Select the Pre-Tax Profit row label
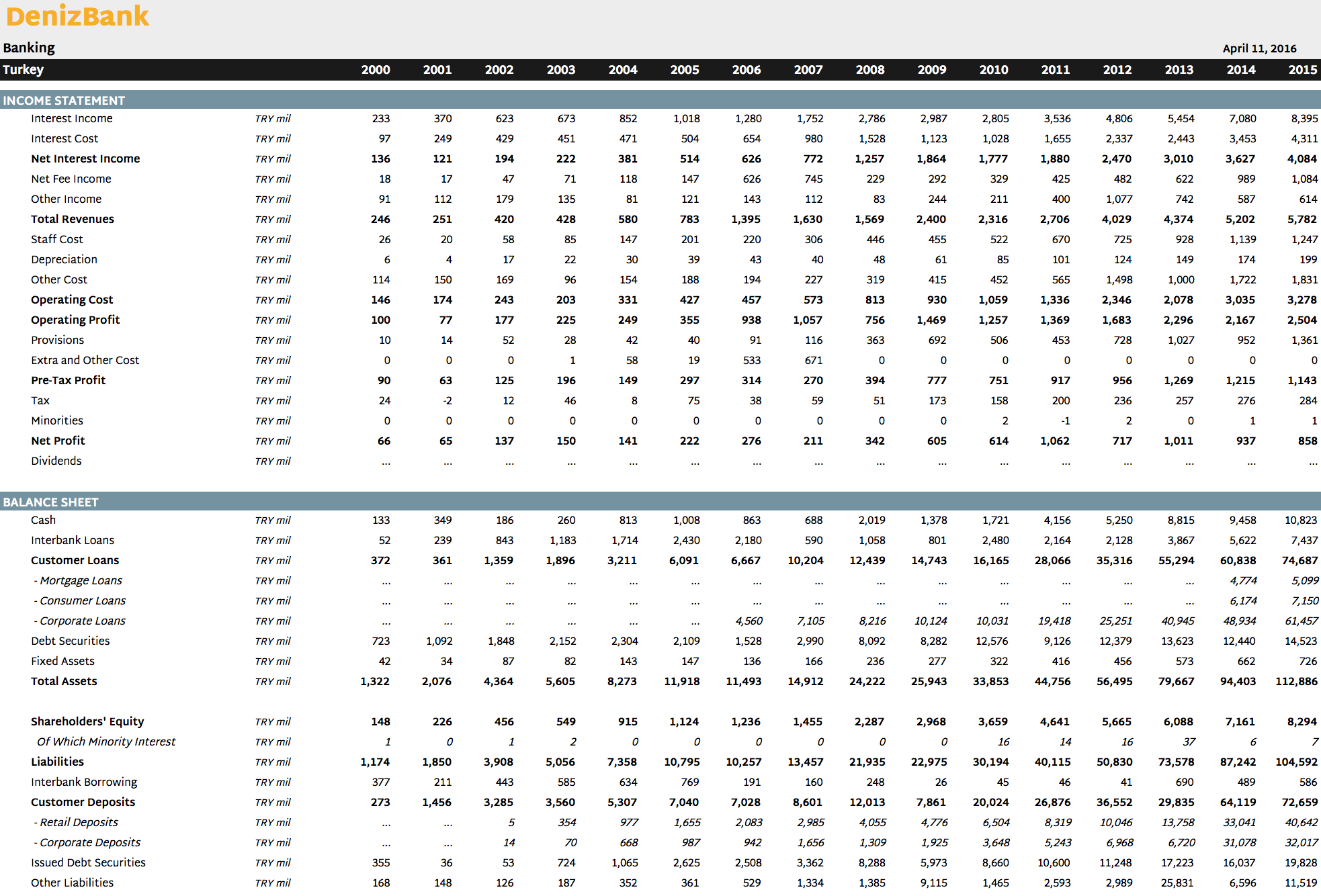The height and width of the screenshot is (896, 1321). click(69, 380)
